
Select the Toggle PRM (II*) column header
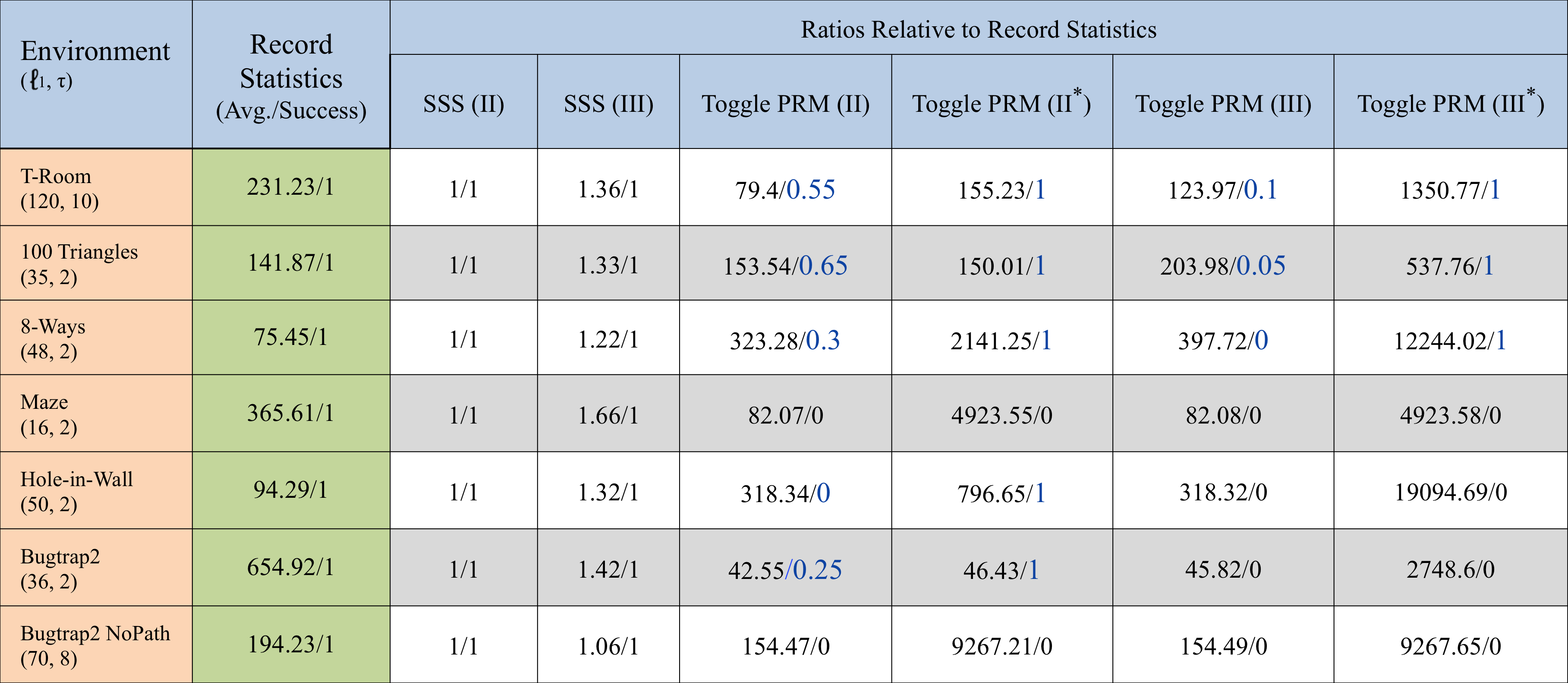(1001, 102)
